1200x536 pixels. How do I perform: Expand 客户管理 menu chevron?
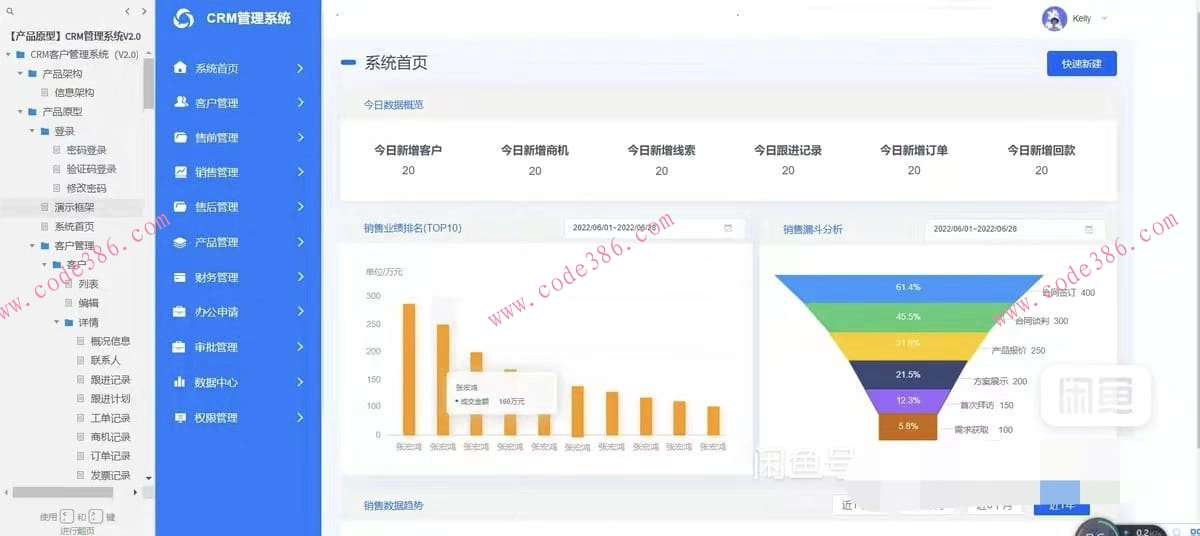300,102
